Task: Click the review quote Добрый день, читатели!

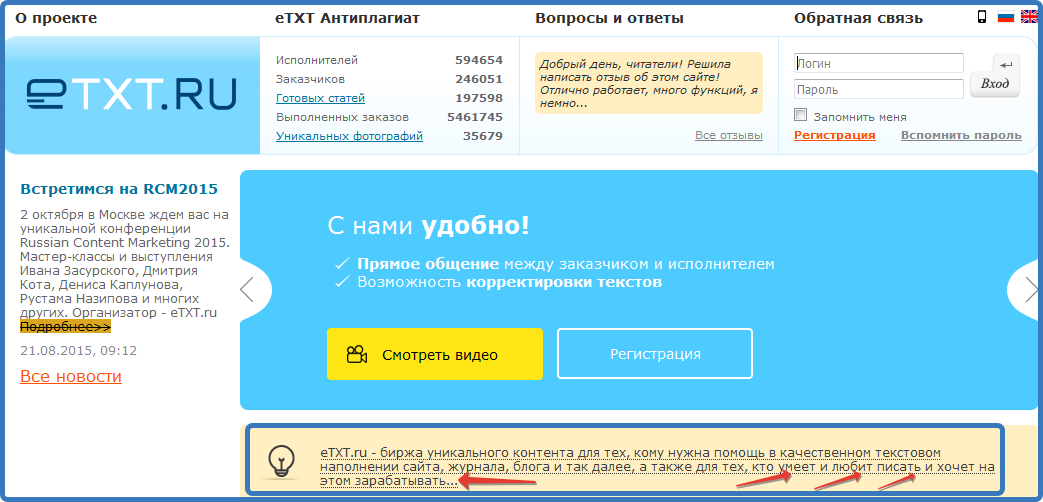Action: click(x=649, y=84)
